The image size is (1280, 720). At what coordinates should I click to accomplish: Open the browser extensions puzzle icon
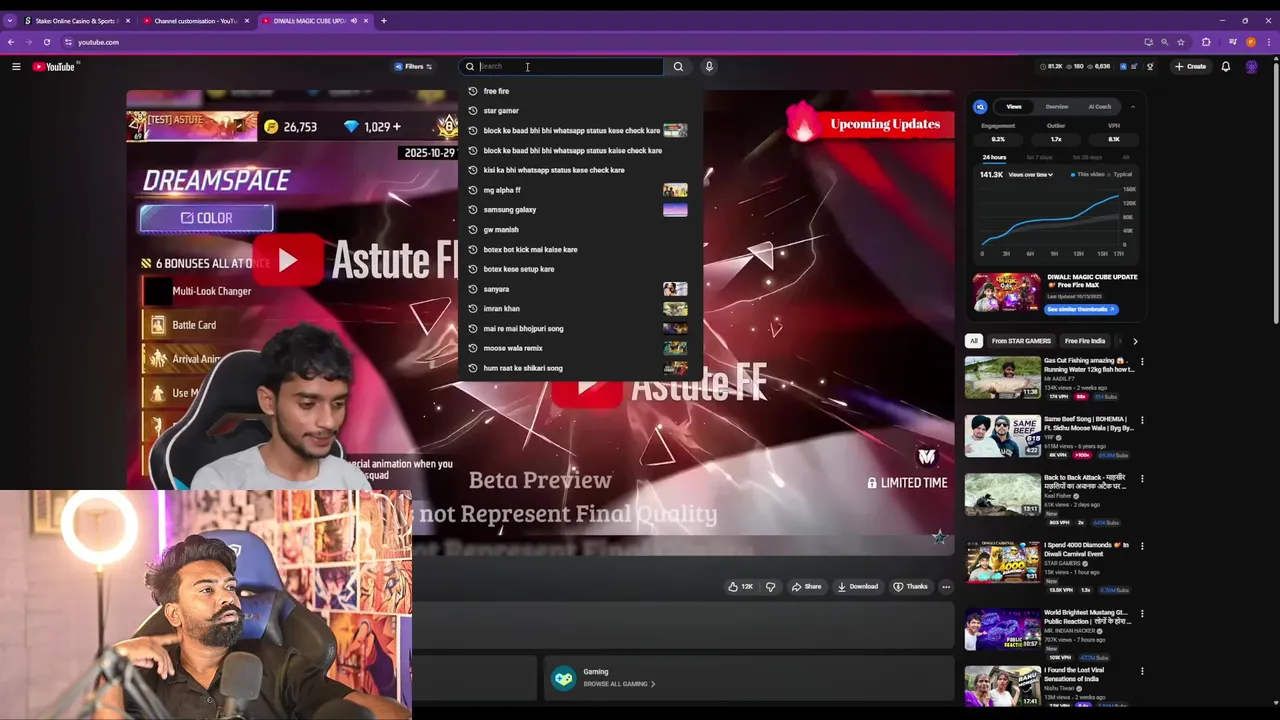1206,42
